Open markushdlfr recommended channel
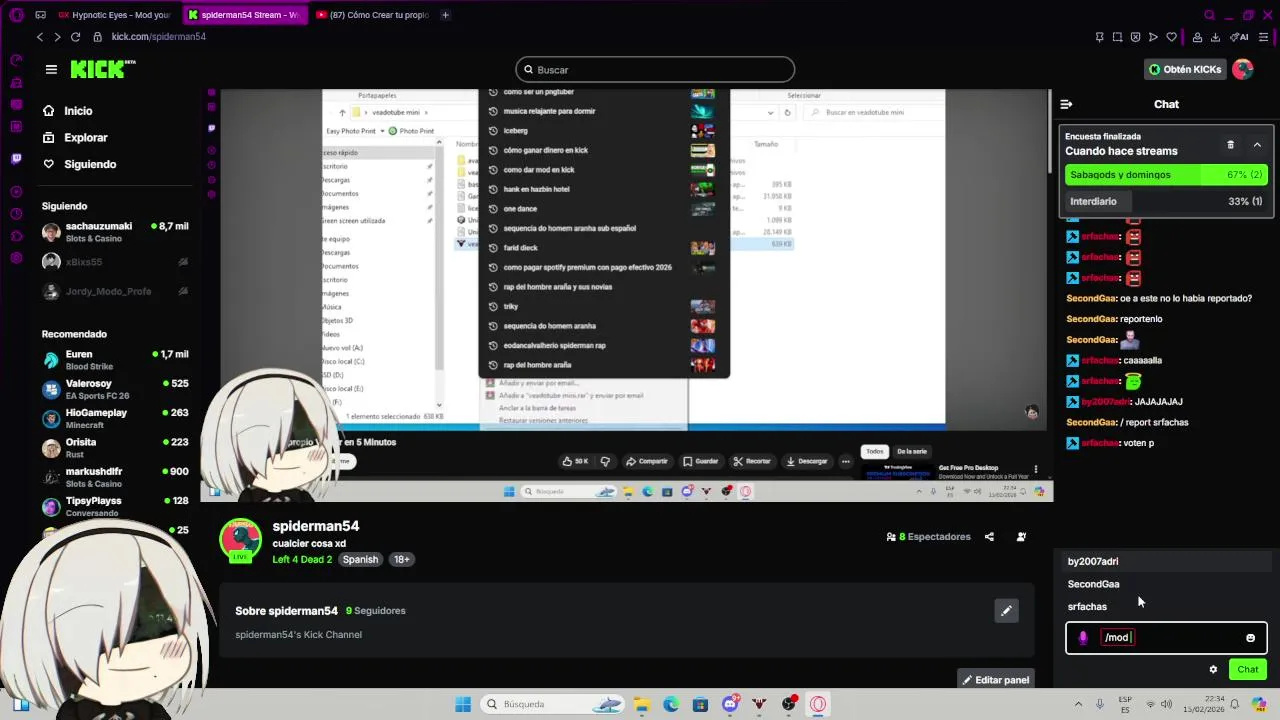1280x720 pixels. tap(115, 477)
